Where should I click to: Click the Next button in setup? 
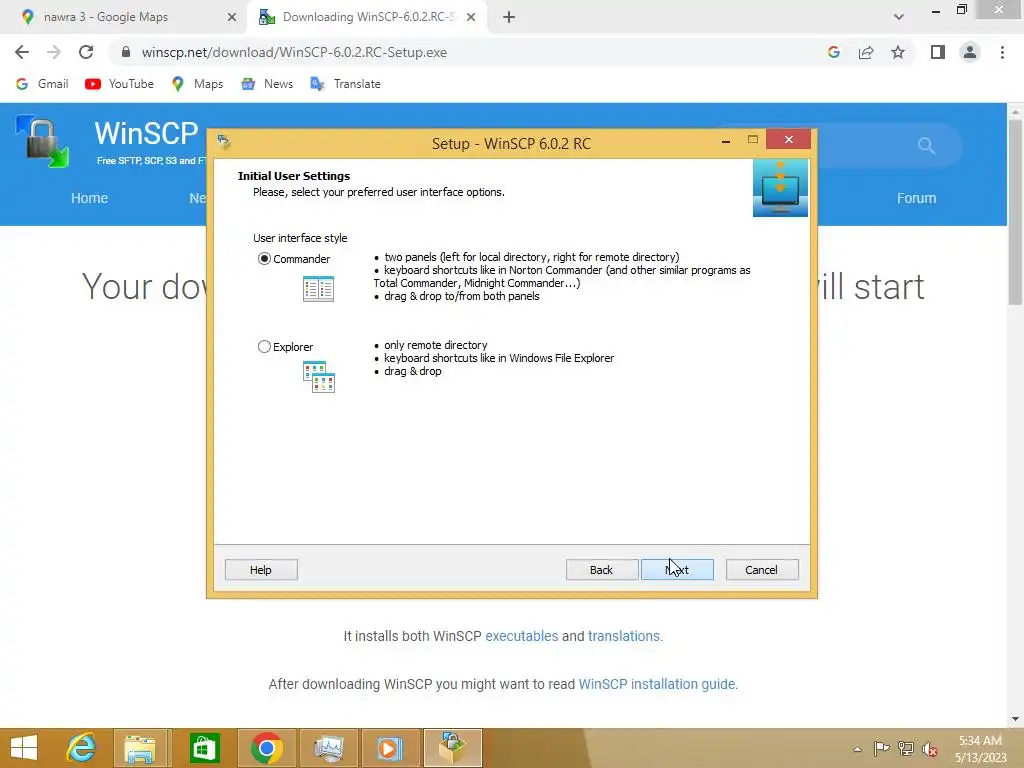click(677, 569)
